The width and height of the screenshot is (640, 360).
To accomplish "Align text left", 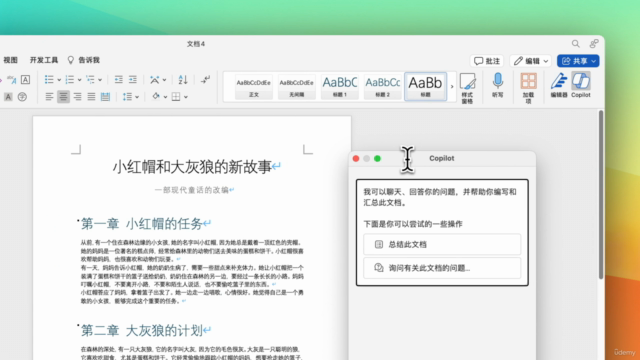I will [49, 97].
